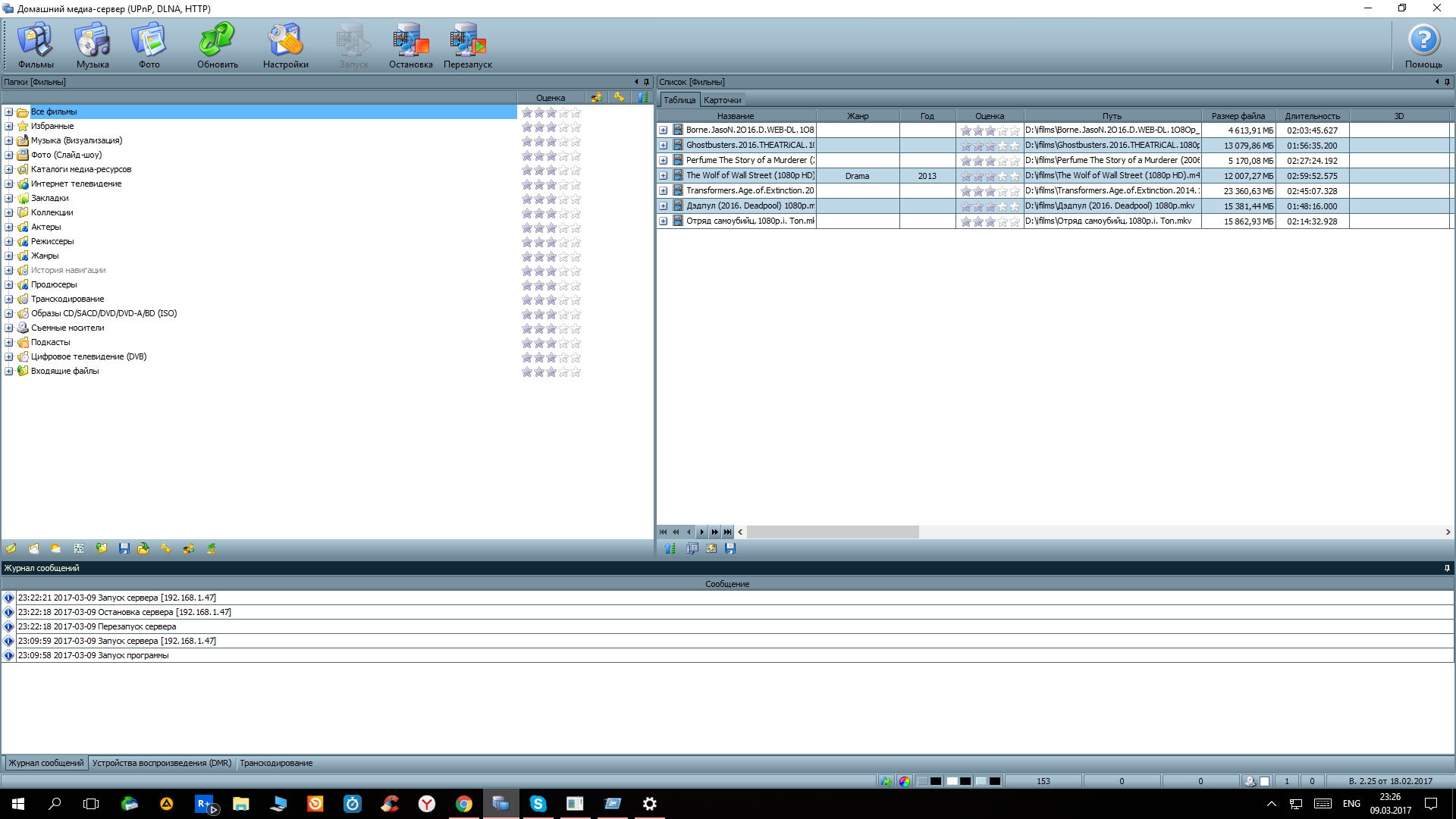Open the Транскодирование bottom tab
This screenshot has height=819, width=1456.
pos(276,763)
